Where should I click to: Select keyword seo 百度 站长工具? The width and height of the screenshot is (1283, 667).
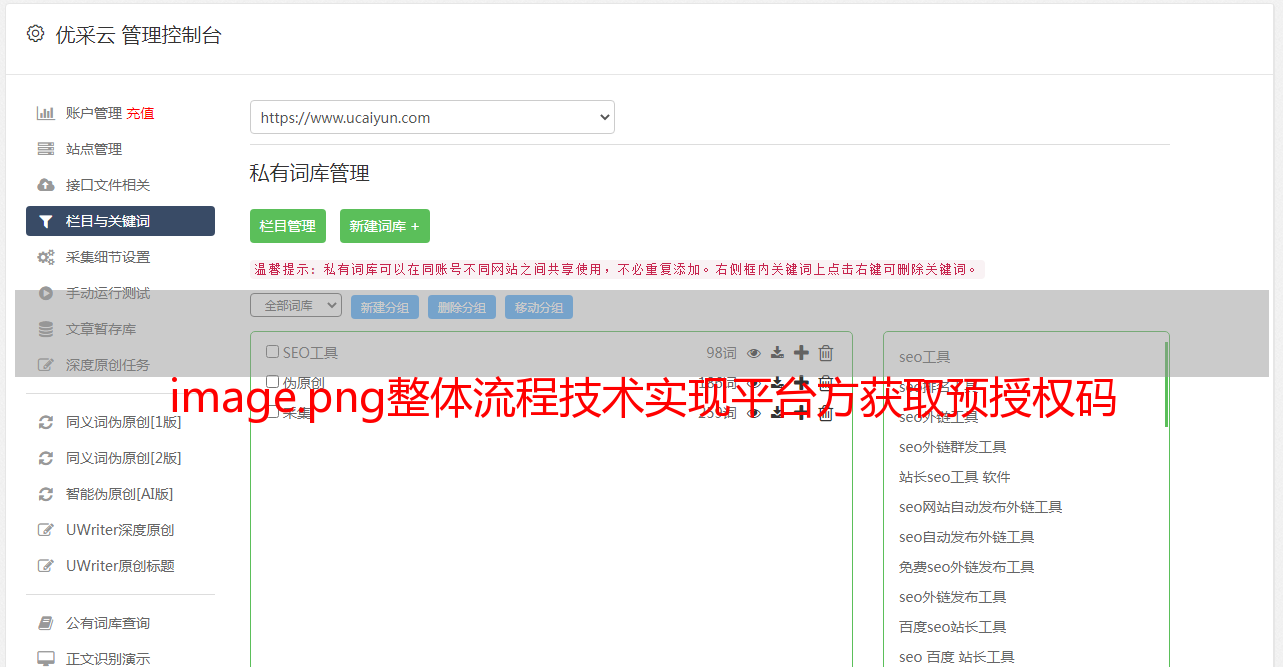pyautogui.click(x=957, y=657)
